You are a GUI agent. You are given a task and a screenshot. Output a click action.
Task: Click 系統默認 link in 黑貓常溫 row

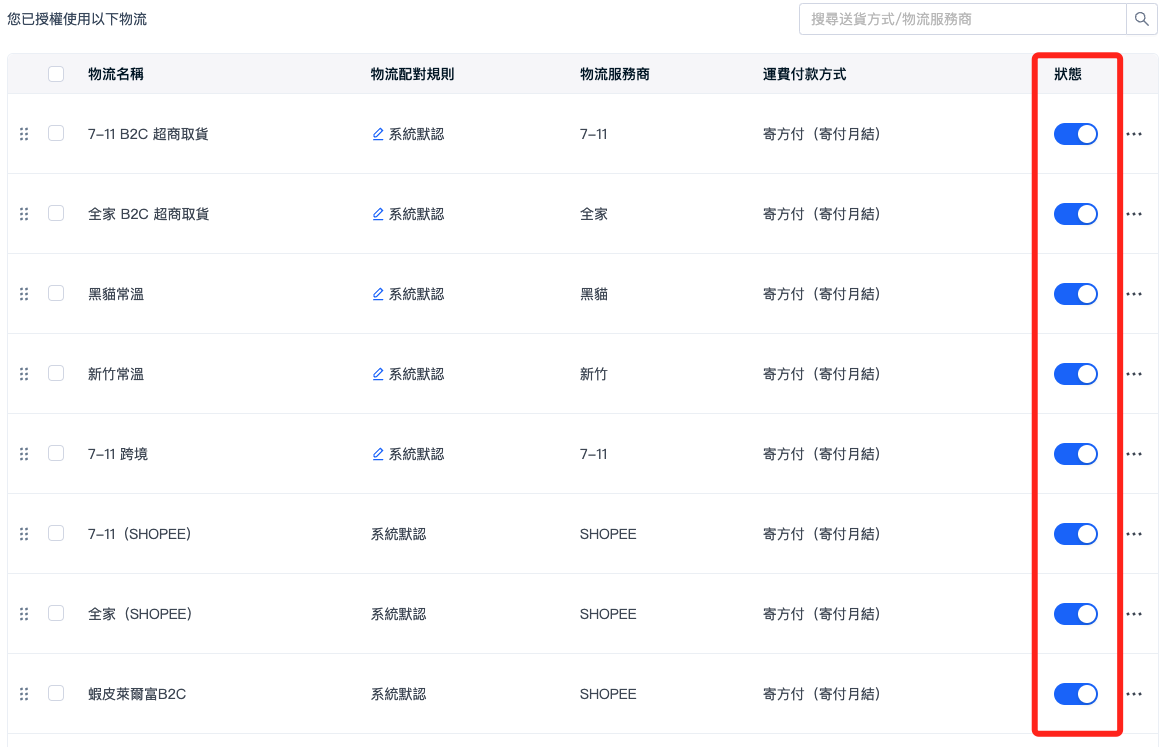point(417,294)
